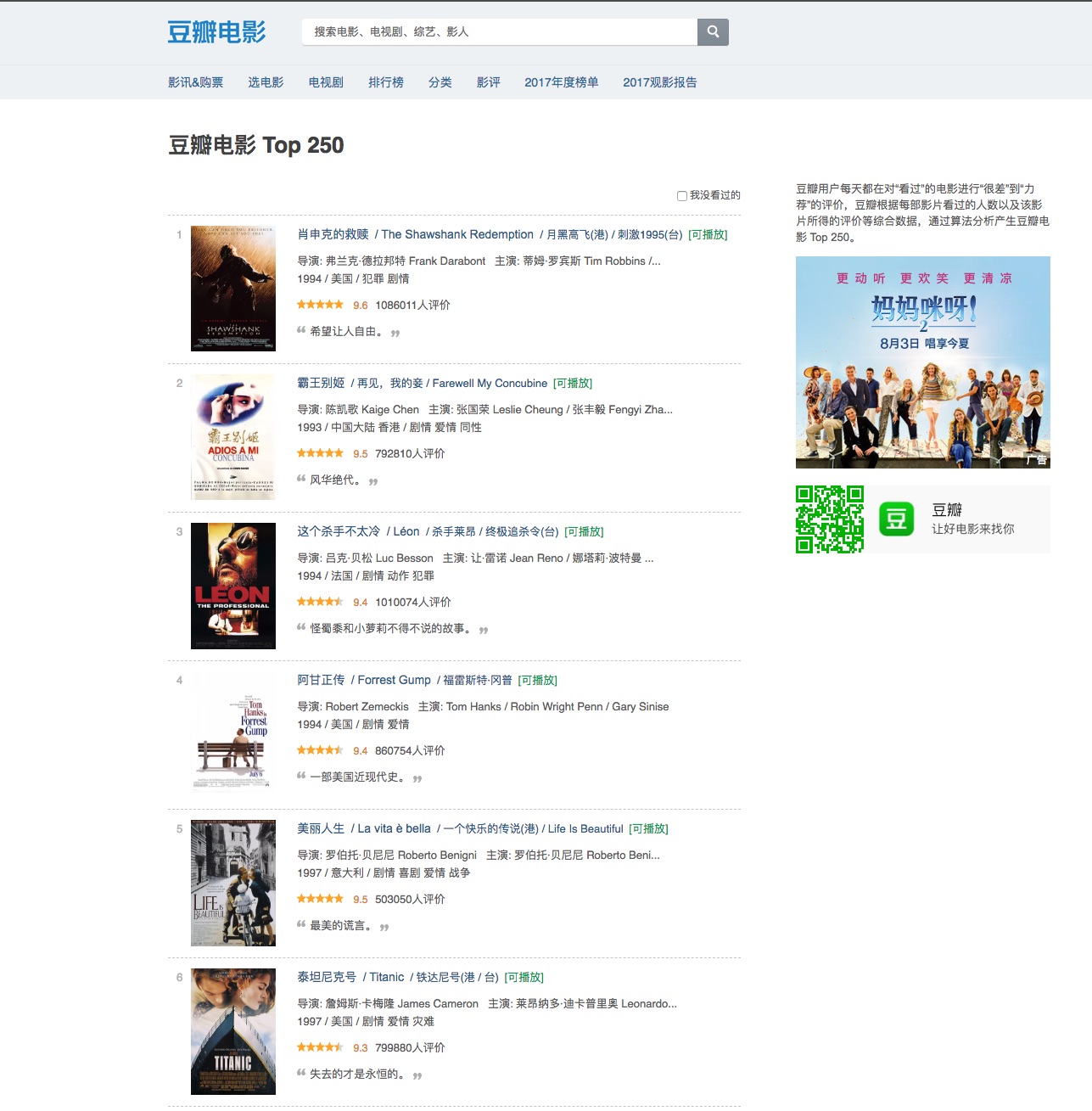The height and width of the screenshot is (1111, 1092).
Task: Click the search magnifier button
Action: [x=713, y=31]
